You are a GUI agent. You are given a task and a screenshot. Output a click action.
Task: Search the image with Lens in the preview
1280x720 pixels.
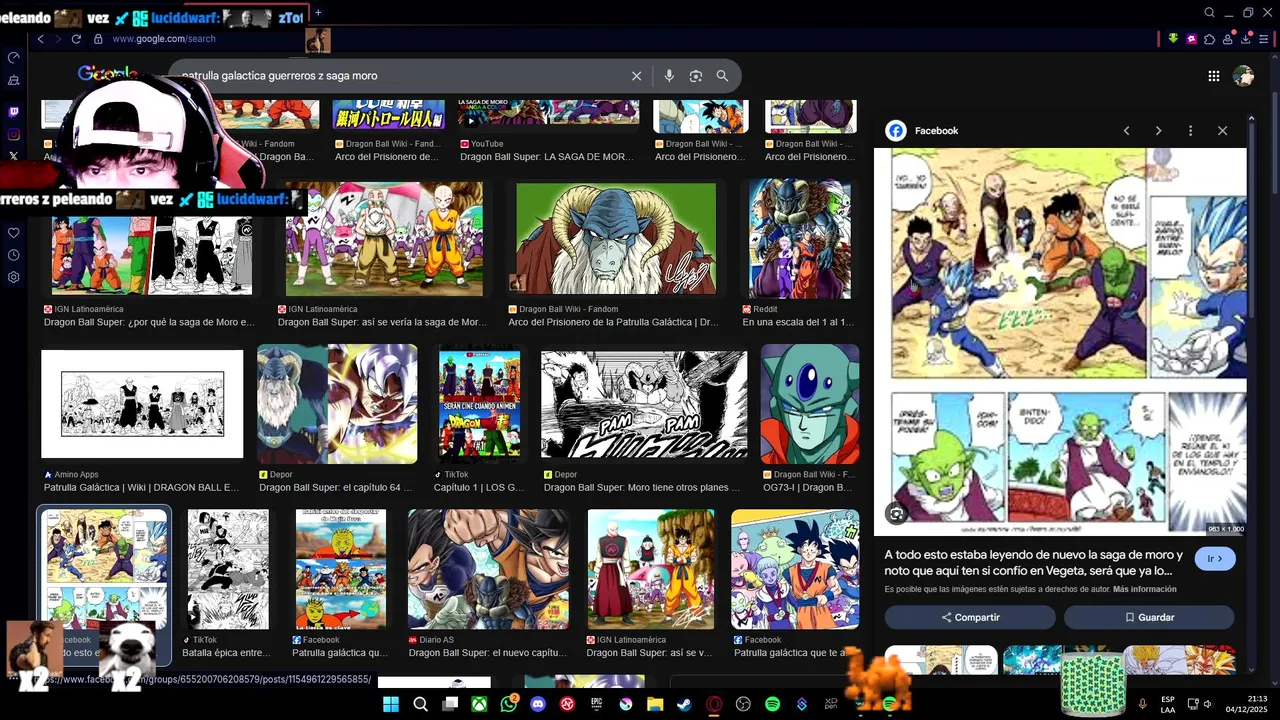[896, 514]
